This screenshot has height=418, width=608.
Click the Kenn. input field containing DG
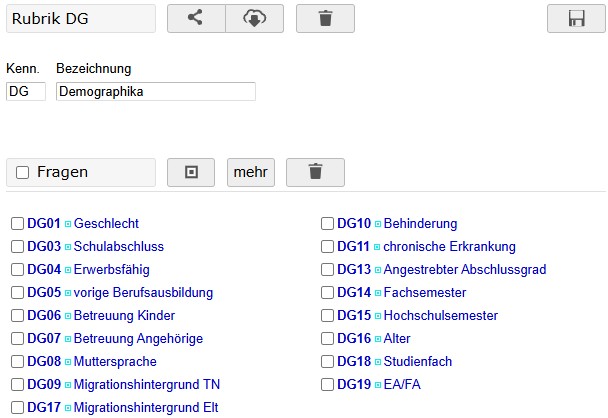(x=25, y=92)
